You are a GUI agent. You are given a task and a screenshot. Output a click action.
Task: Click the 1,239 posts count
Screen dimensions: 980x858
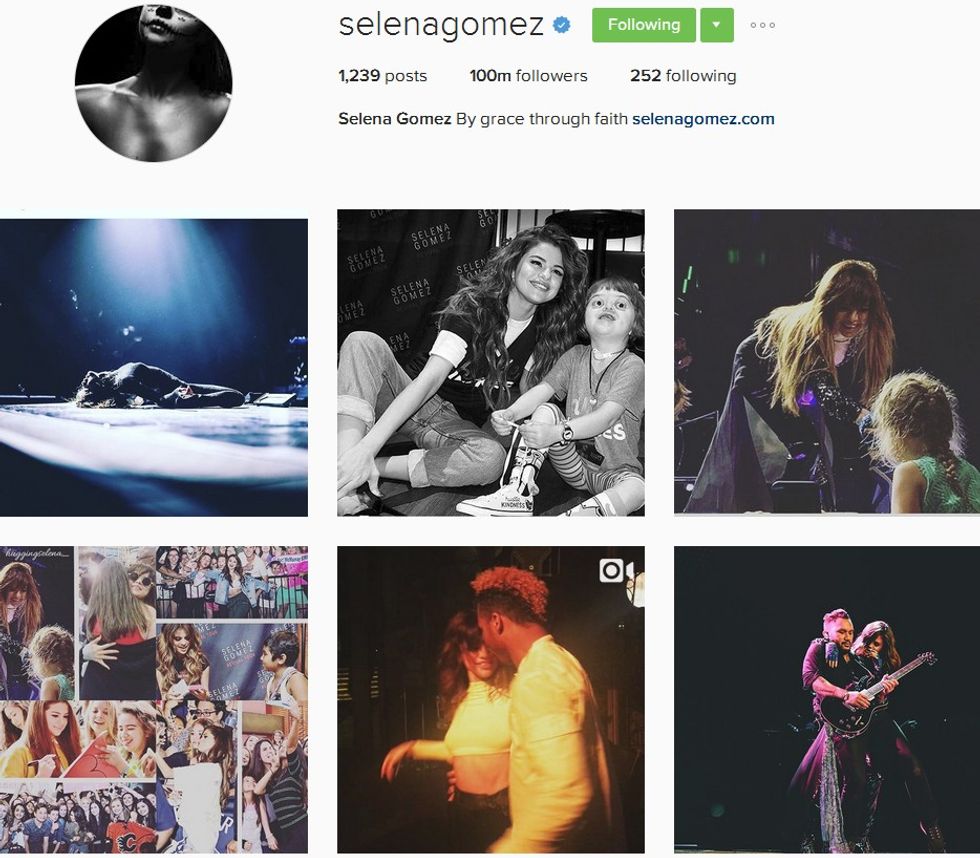382,76
